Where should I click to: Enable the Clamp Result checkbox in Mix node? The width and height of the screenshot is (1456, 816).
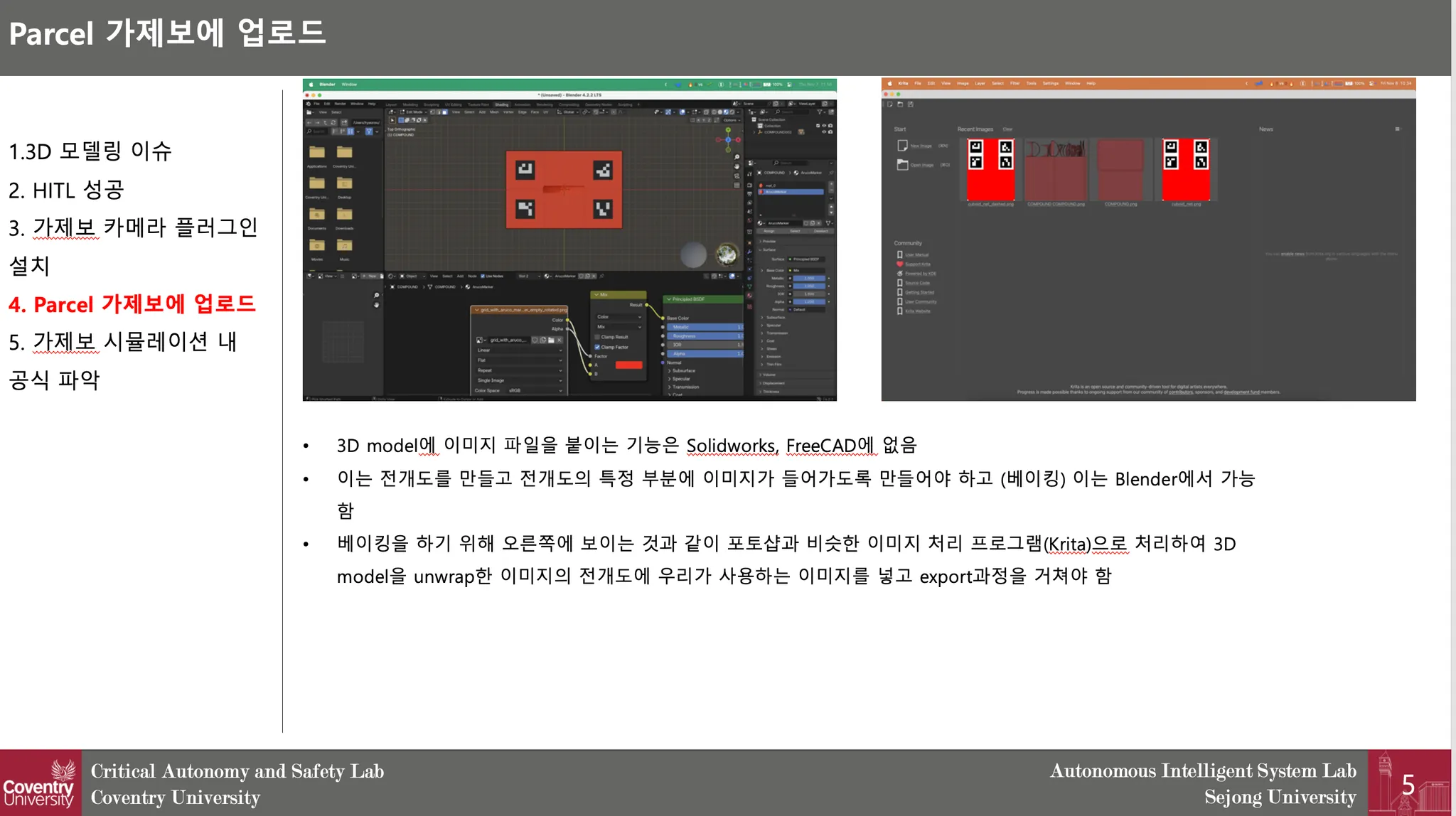[x=597, y=337]
